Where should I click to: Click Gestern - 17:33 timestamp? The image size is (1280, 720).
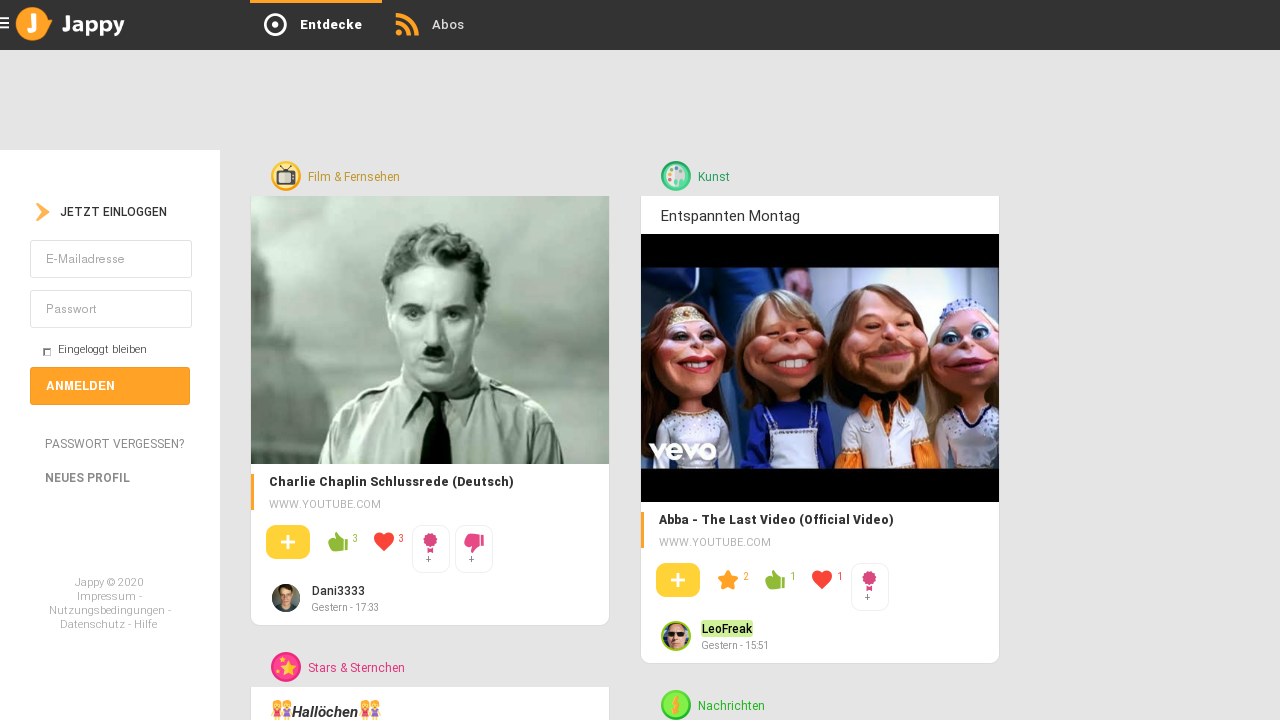tap(345, 608)
